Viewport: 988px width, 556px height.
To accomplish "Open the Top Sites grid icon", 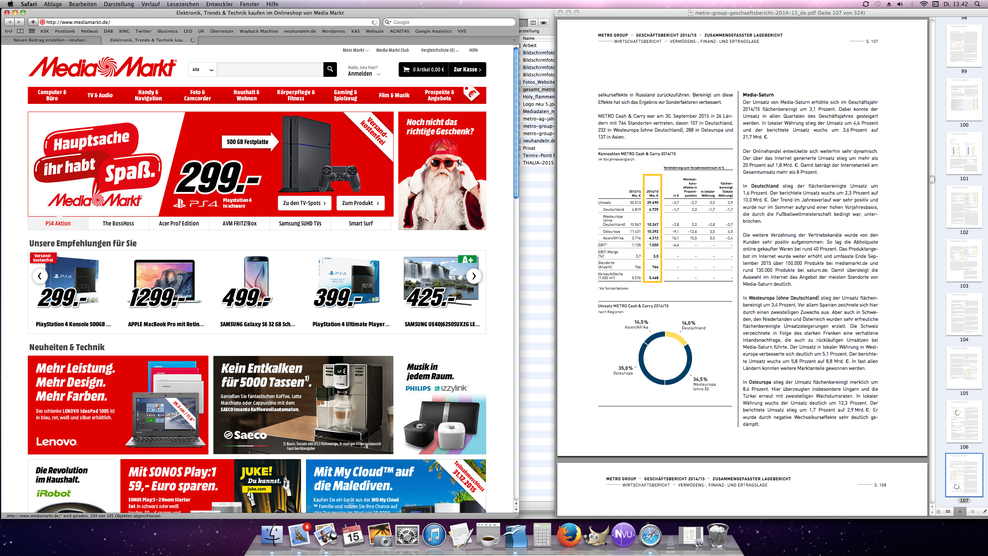I will tap(32, 31).
